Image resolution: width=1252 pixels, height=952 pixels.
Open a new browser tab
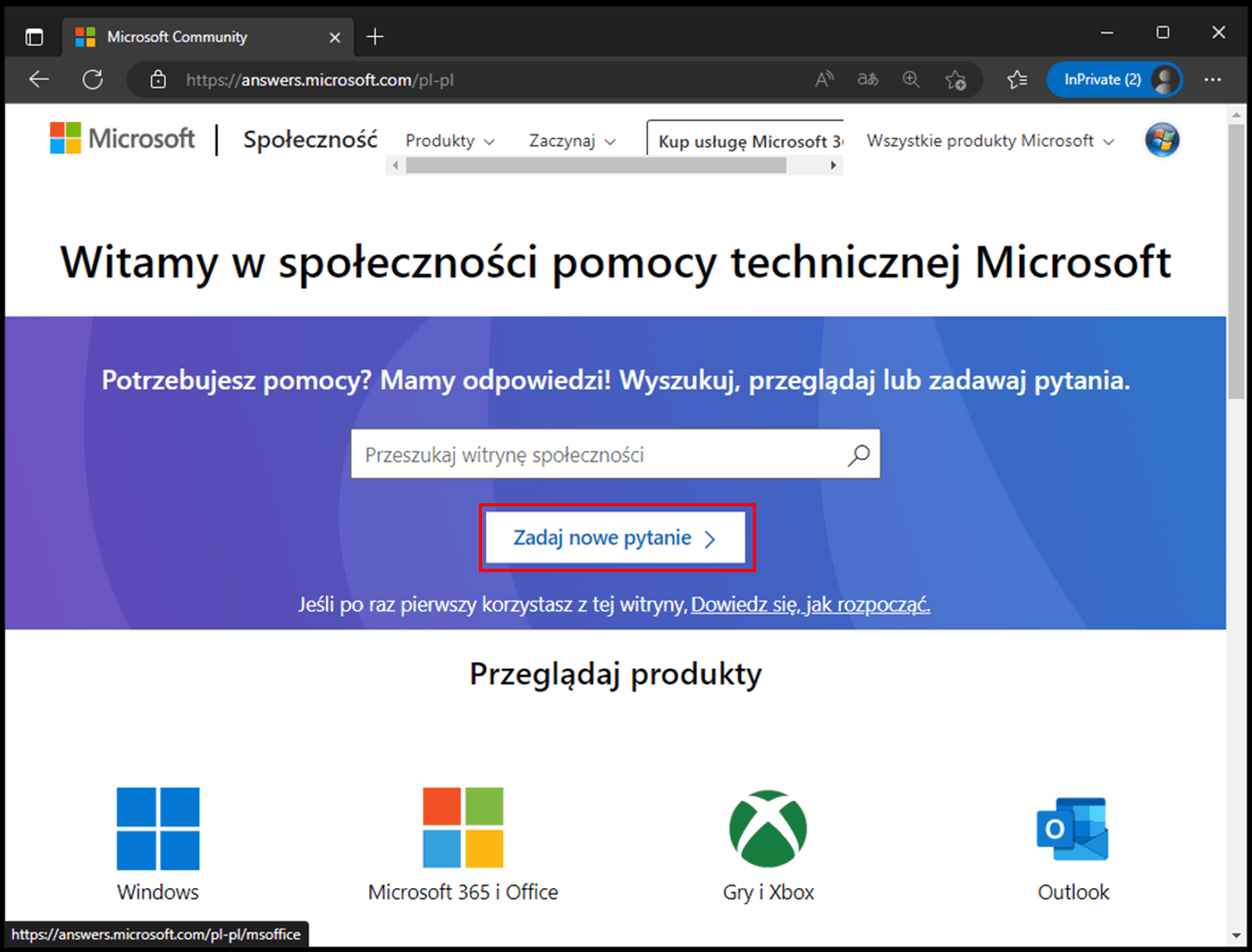tap(375, 37)
